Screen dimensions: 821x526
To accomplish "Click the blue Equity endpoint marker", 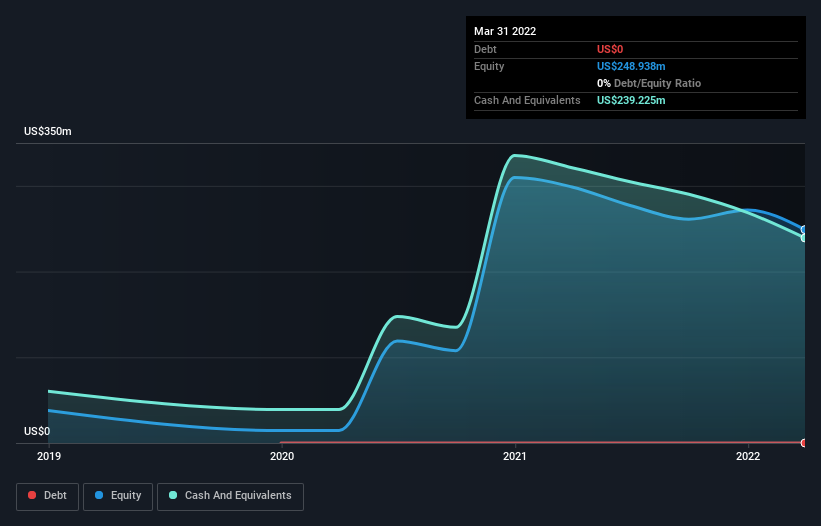I will [804, 229].
